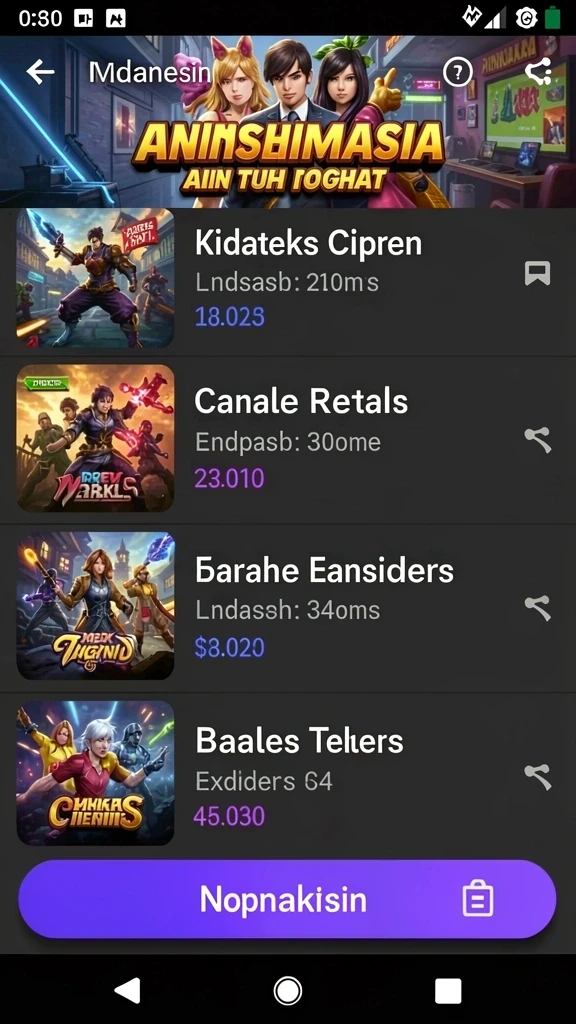
Task: Tap clipboard icon on Nopnakisin button
Action: pos(478,899)
